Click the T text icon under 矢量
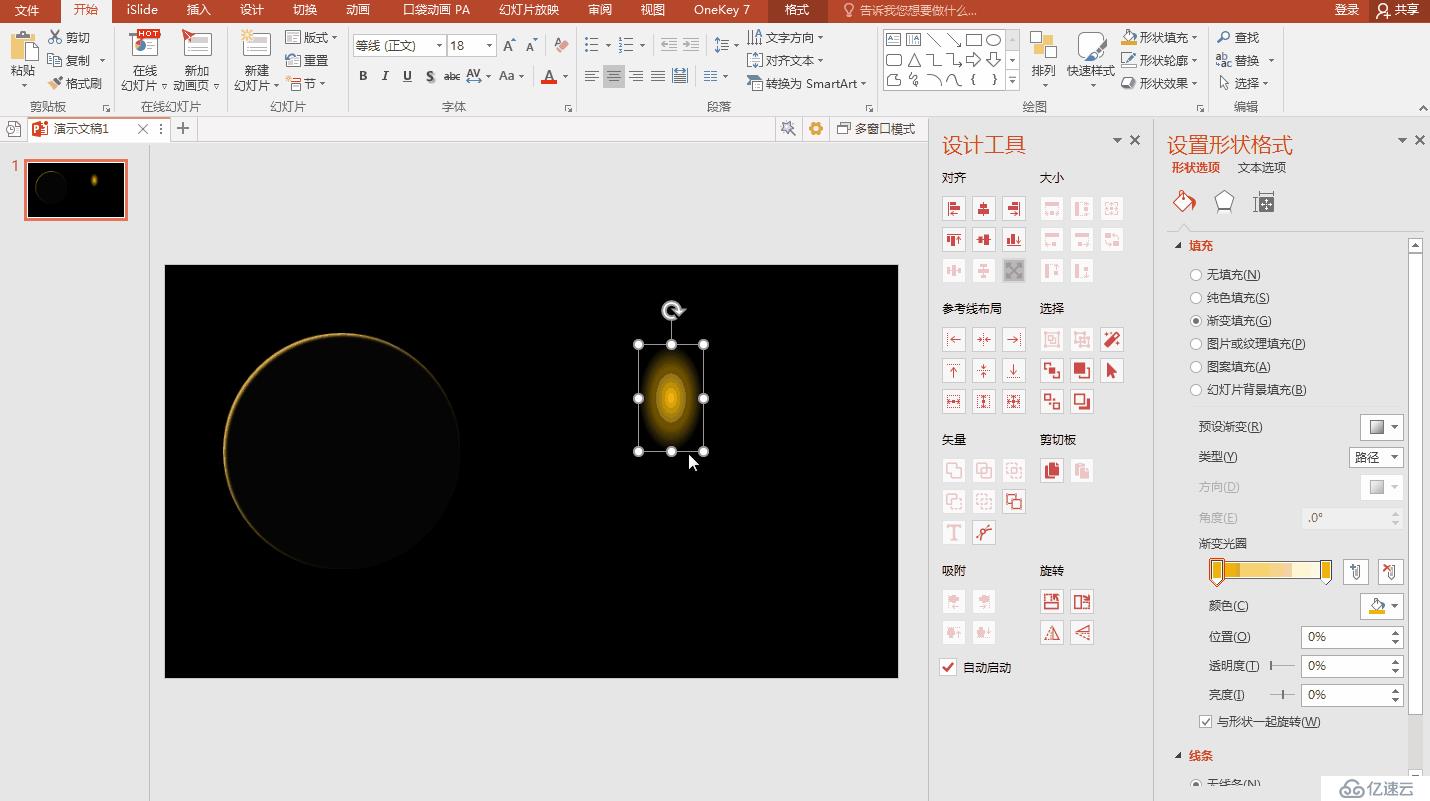The height and width of the screenshot is (801, 1430). (954, 533)
